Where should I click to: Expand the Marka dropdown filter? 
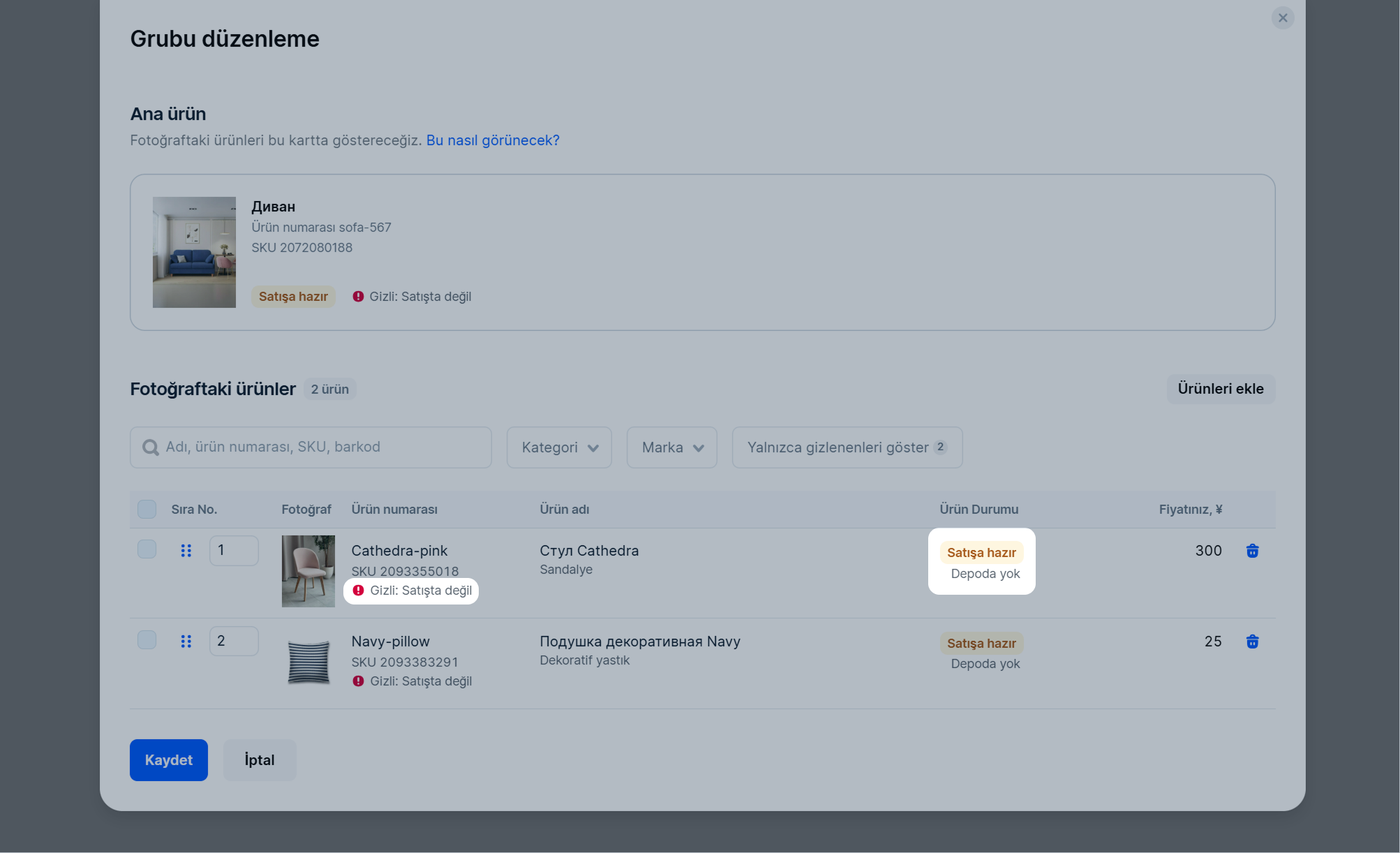(x=671, y=447)
